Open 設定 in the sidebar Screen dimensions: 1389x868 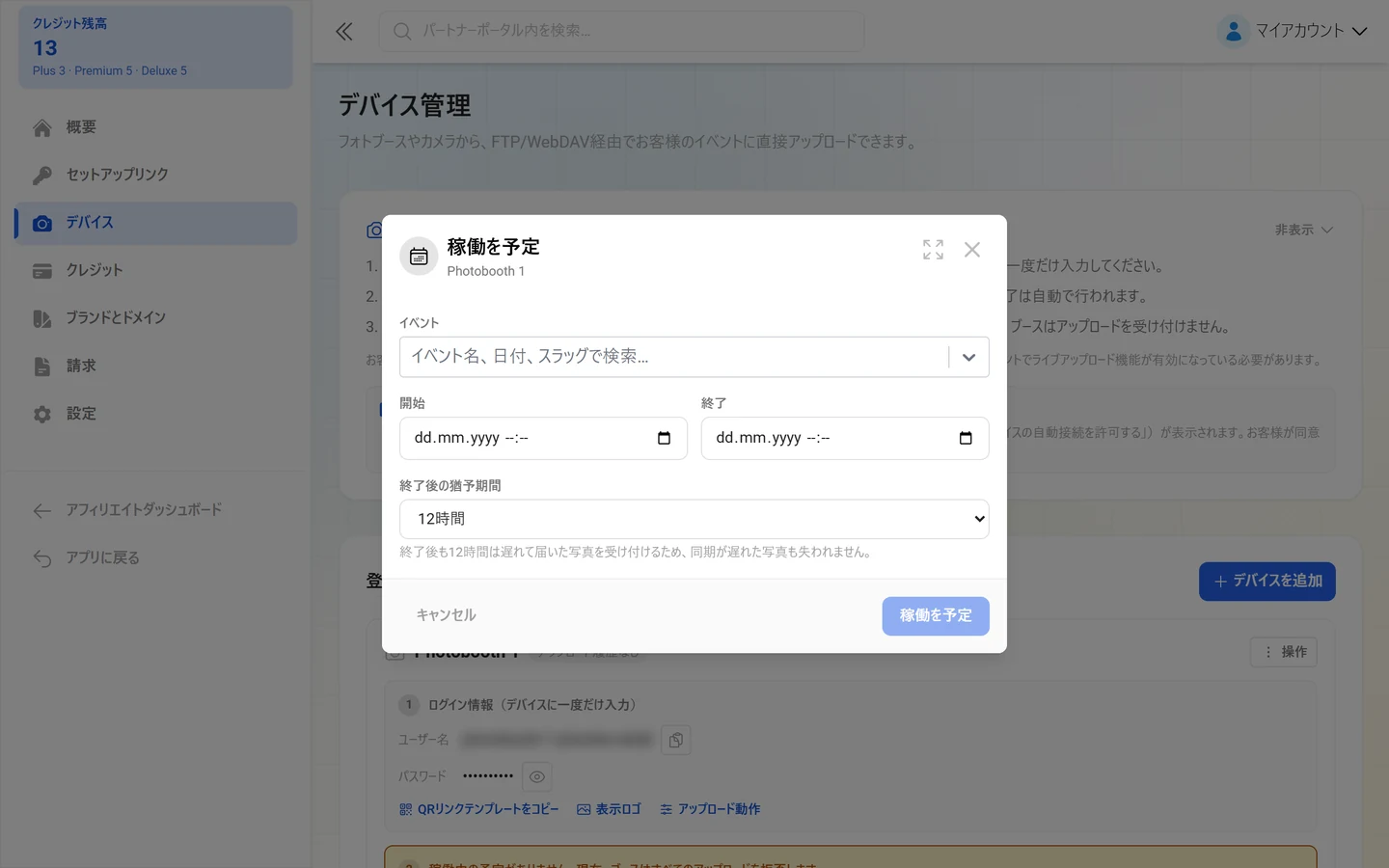pos(155,414)
